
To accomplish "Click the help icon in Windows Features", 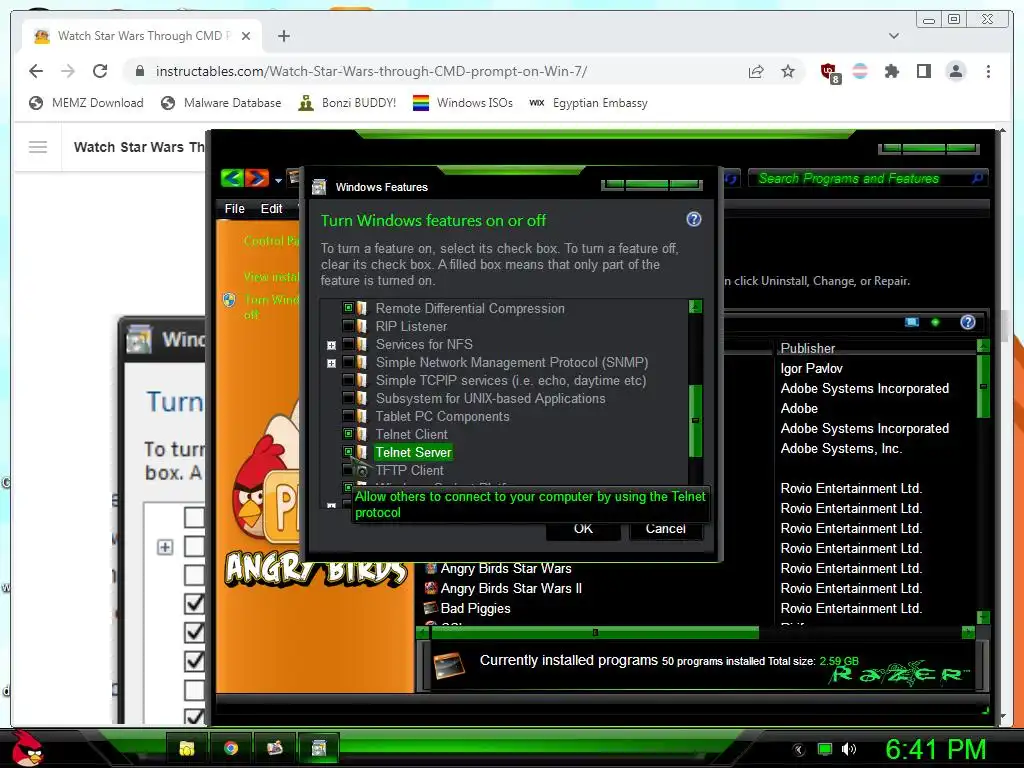I will pyautogui.click(x=694, y=219).
